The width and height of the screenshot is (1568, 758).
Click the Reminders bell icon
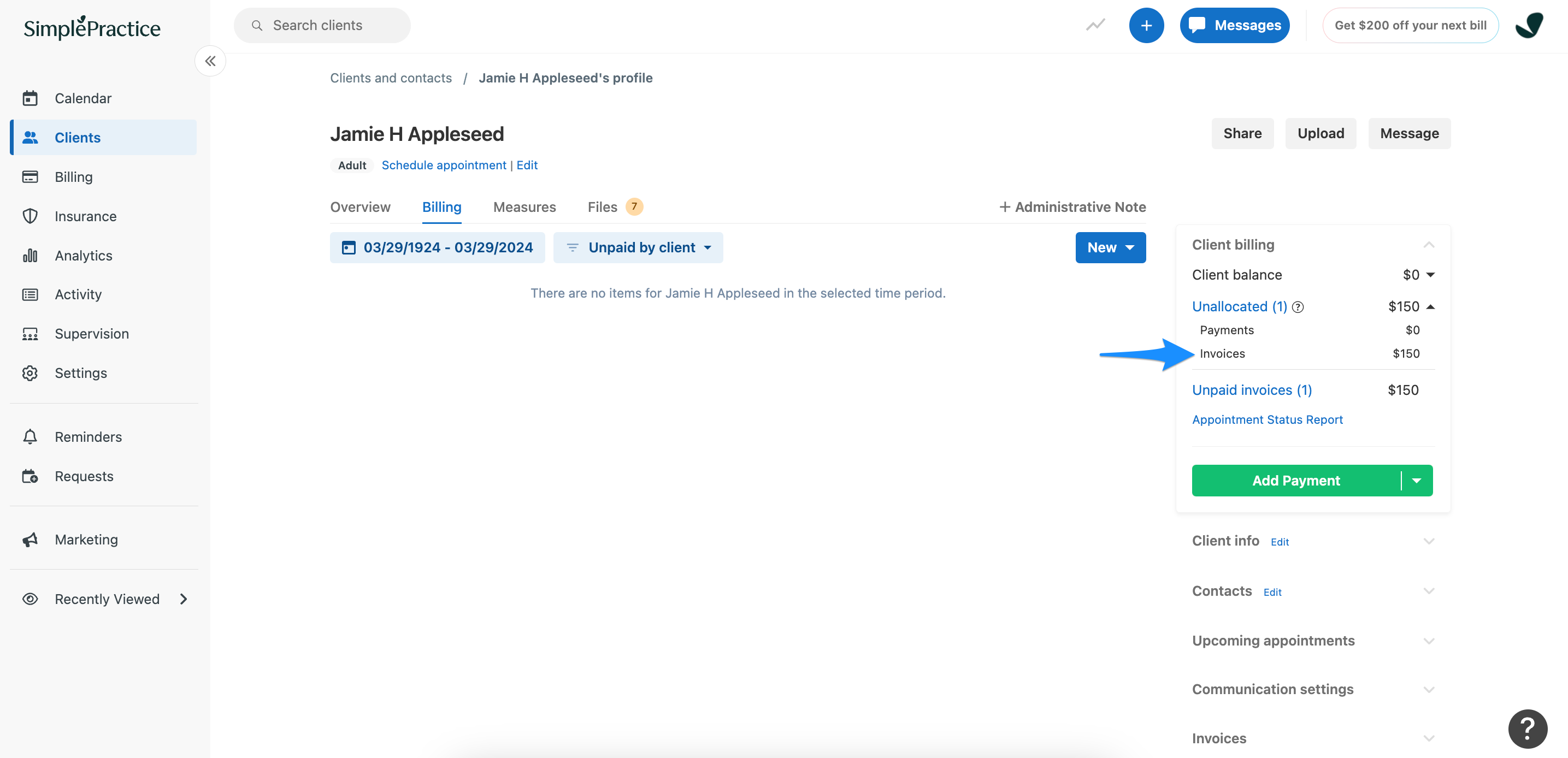point(30,437)
